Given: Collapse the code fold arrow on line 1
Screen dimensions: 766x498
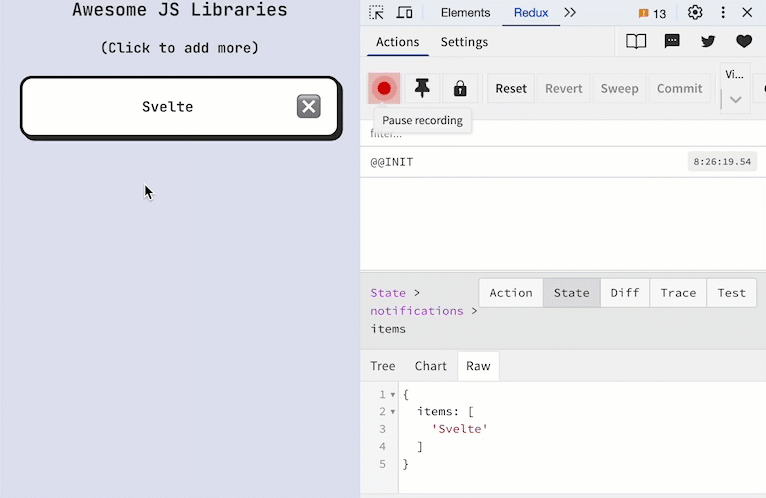Looking at the screenshot, I should pyautogui.click(x=393, y=395).
